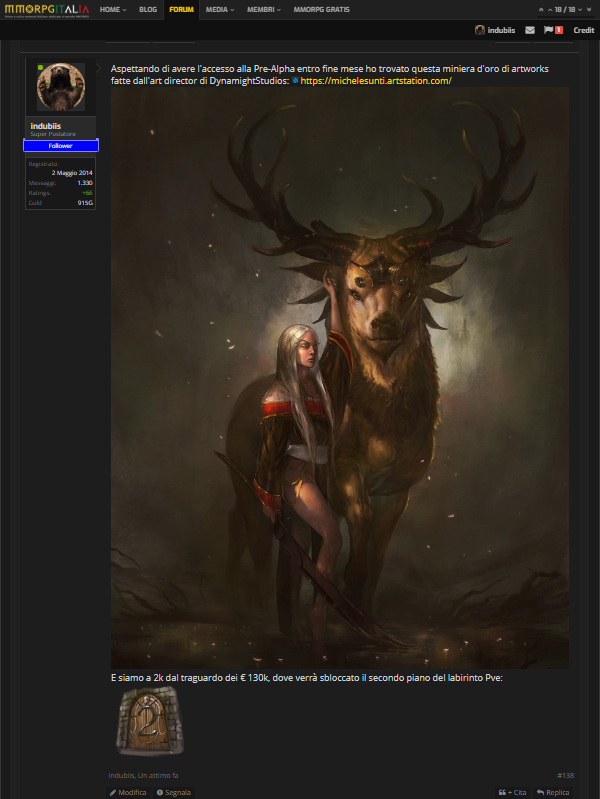Click the Ratings value +66

point(87,193)
